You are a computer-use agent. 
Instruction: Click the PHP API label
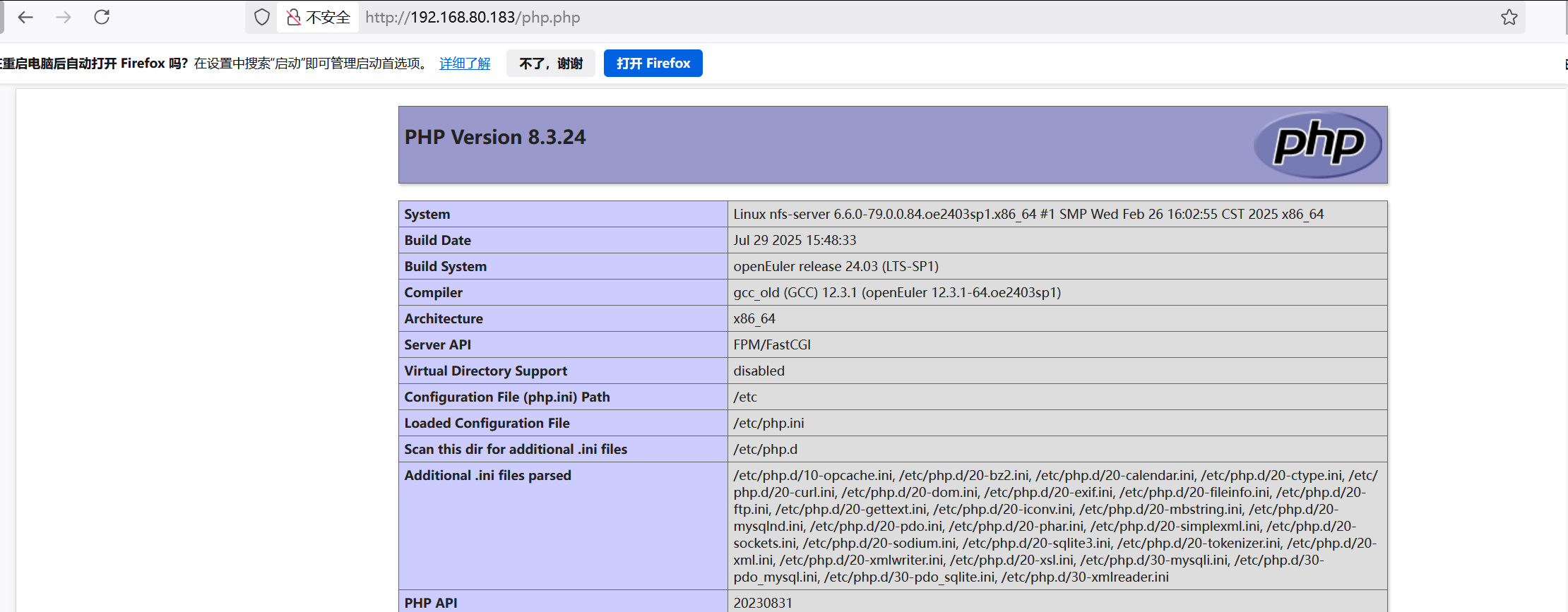click(x=431, y=603)
